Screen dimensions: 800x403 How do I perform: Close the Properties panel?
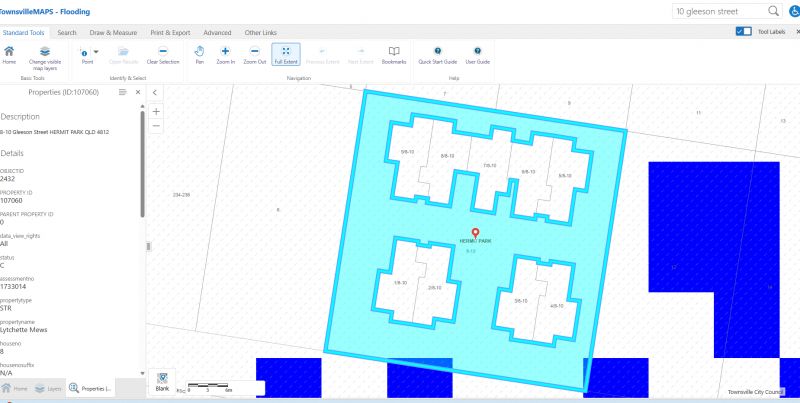click(x=138, y=92)
